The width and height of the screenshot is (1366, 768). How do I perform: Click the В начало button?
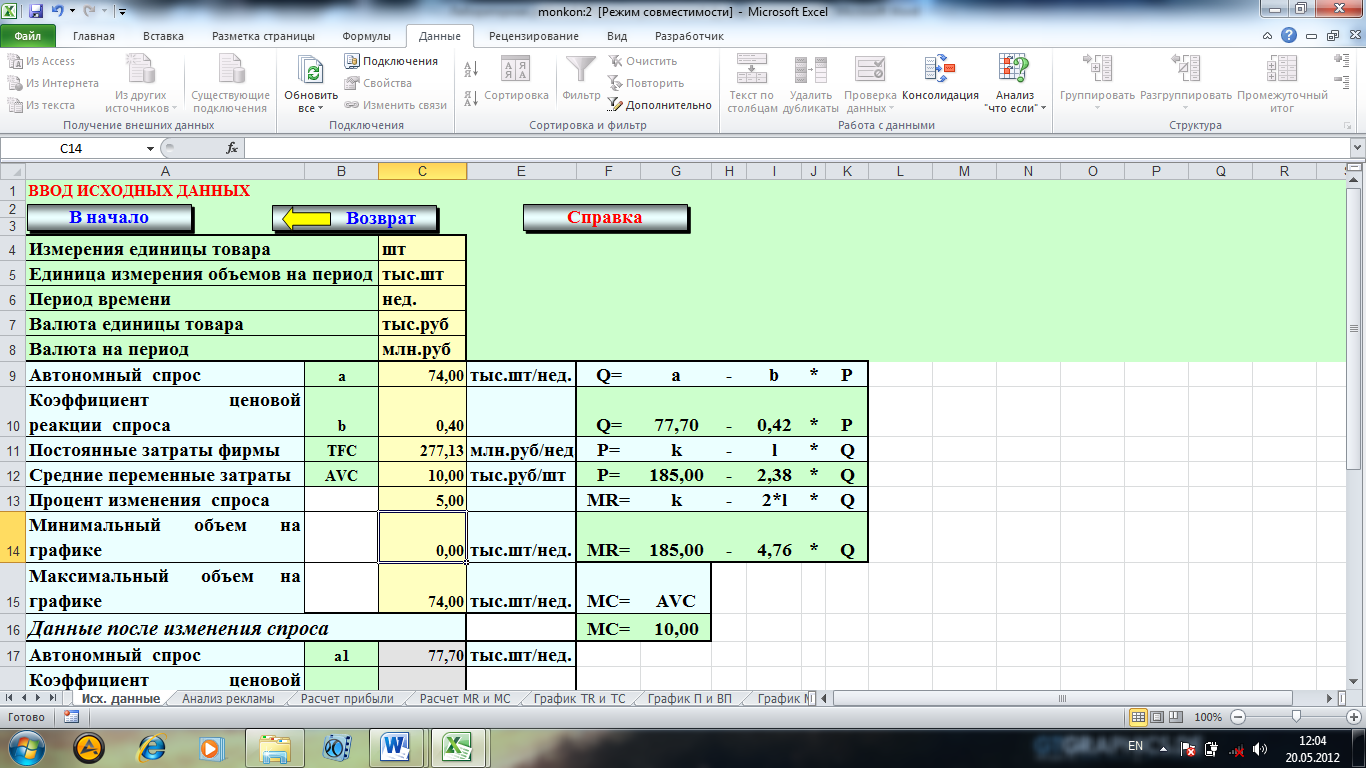[x=109, y=218]
